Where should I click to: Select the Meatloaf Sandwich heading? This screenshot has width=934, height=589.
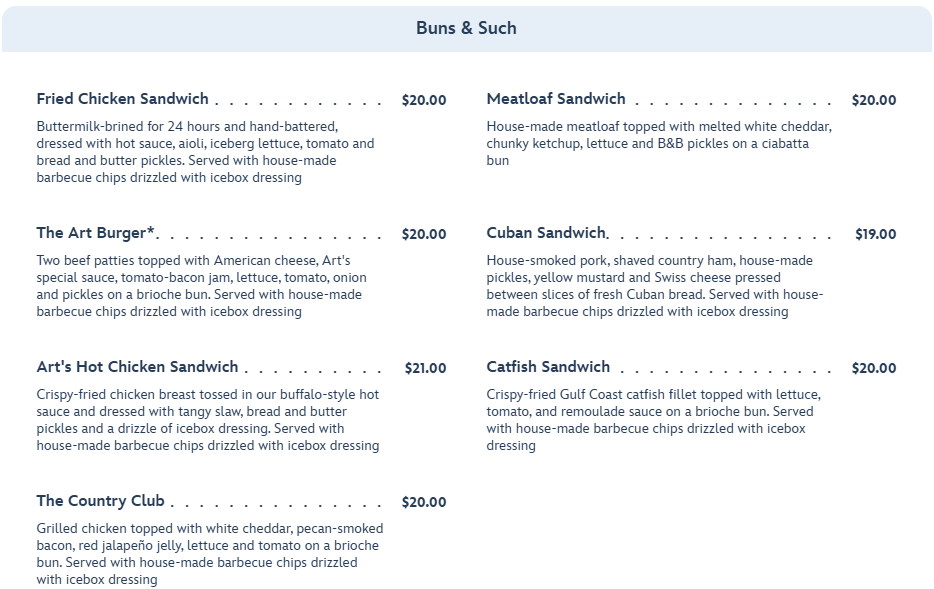[x=556, y=99]
